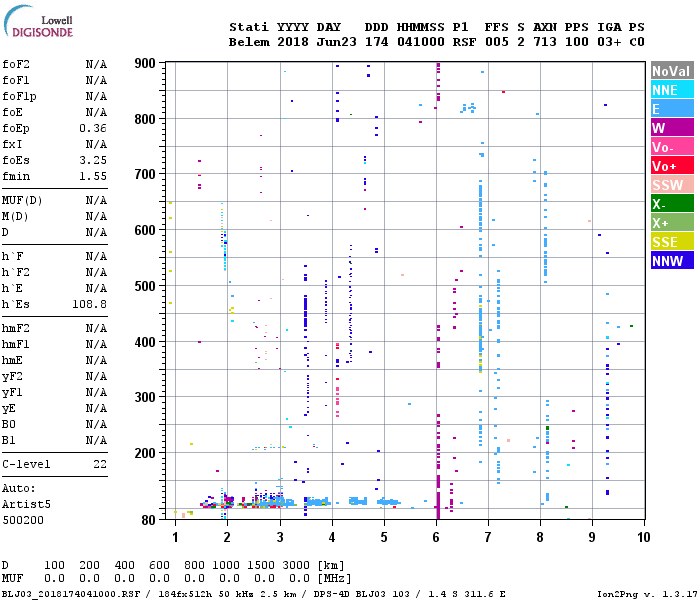Select the purple W legend swatch
The height and width of the screenshot is (600, 700).
[672, 128]
